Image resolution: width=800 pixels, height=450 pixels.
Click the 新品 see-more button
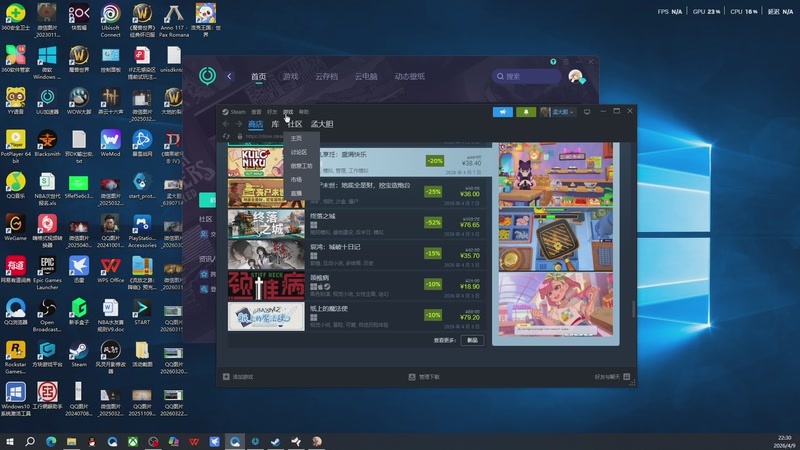(472, 340)
